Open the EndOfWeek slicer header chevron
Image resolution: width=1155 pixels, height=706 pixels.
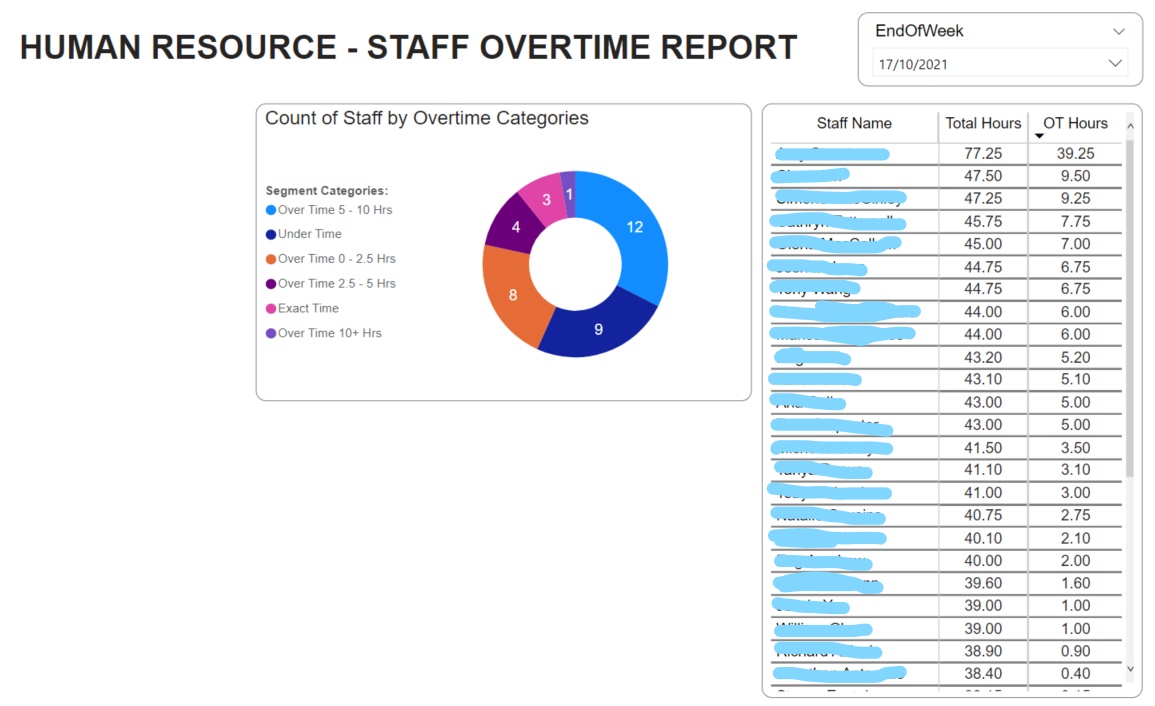(1118, 32)
